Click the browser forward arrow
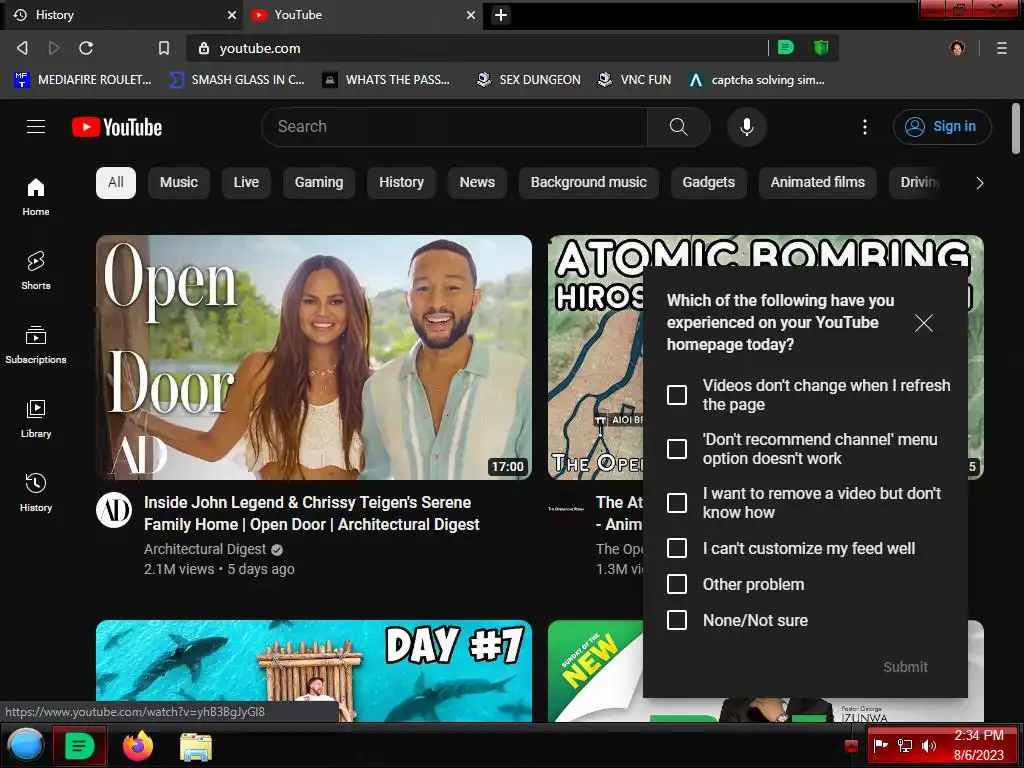The image size is (1024, 768). (x=54, y=48)
